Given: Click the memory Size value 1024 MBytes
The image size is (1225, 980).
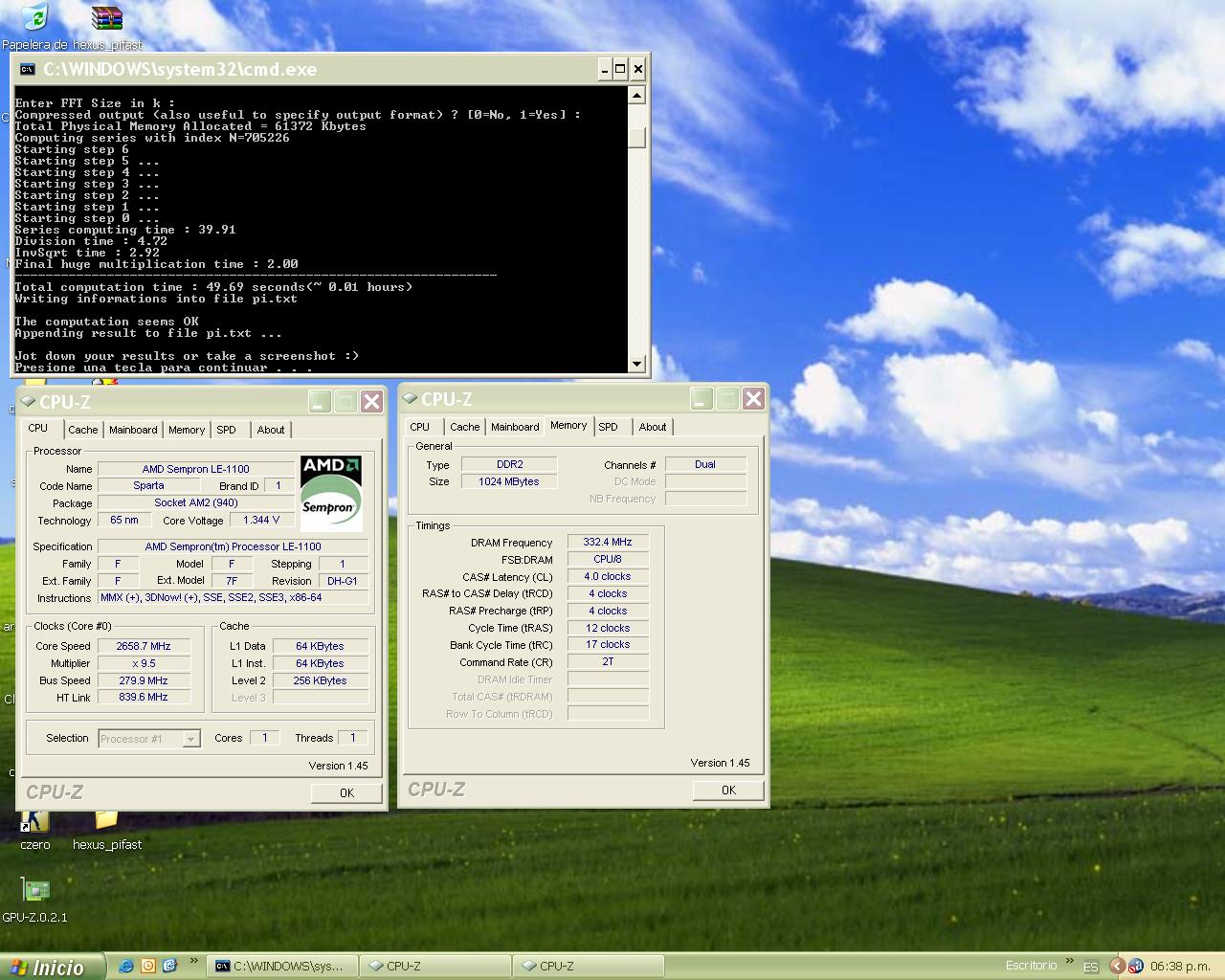Looking at the screenshot, I should tap(509, 481).
